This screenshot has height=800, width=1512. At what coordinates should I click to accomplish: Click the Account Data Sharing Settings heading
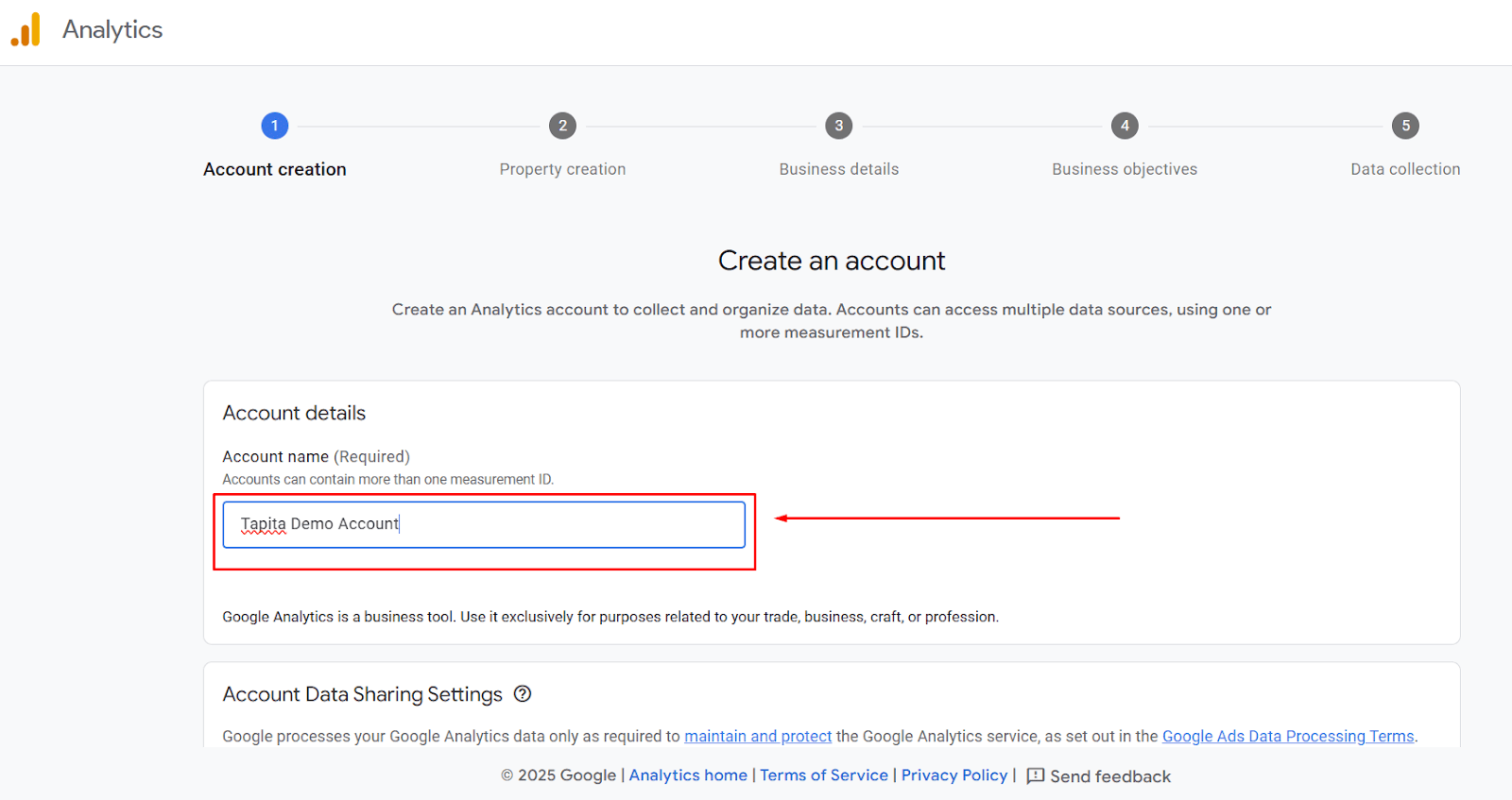coord(363,694)
